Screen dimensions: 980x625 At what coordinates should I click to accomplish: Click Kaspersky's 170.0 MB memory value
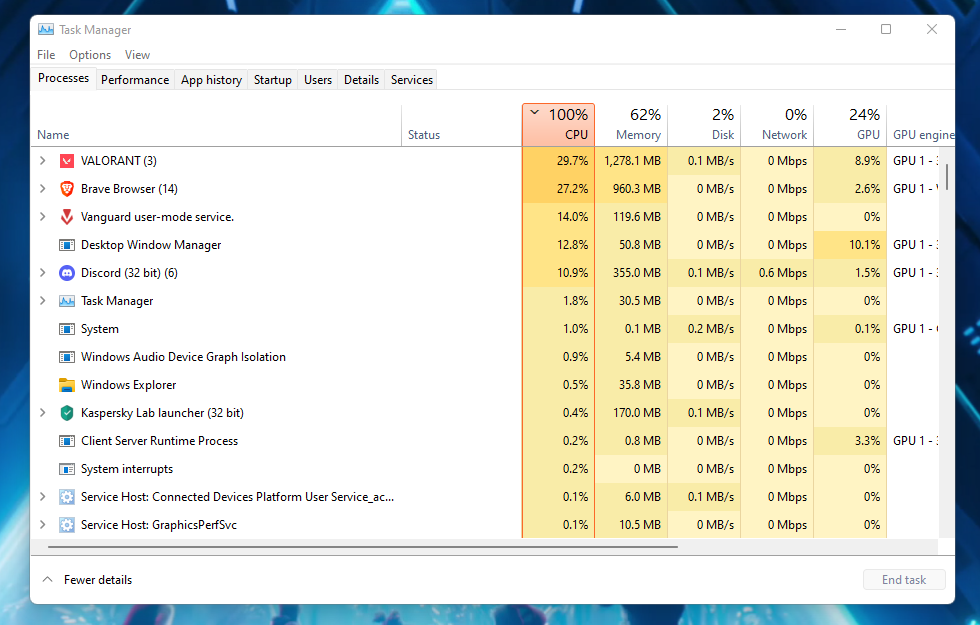[637, 413]
